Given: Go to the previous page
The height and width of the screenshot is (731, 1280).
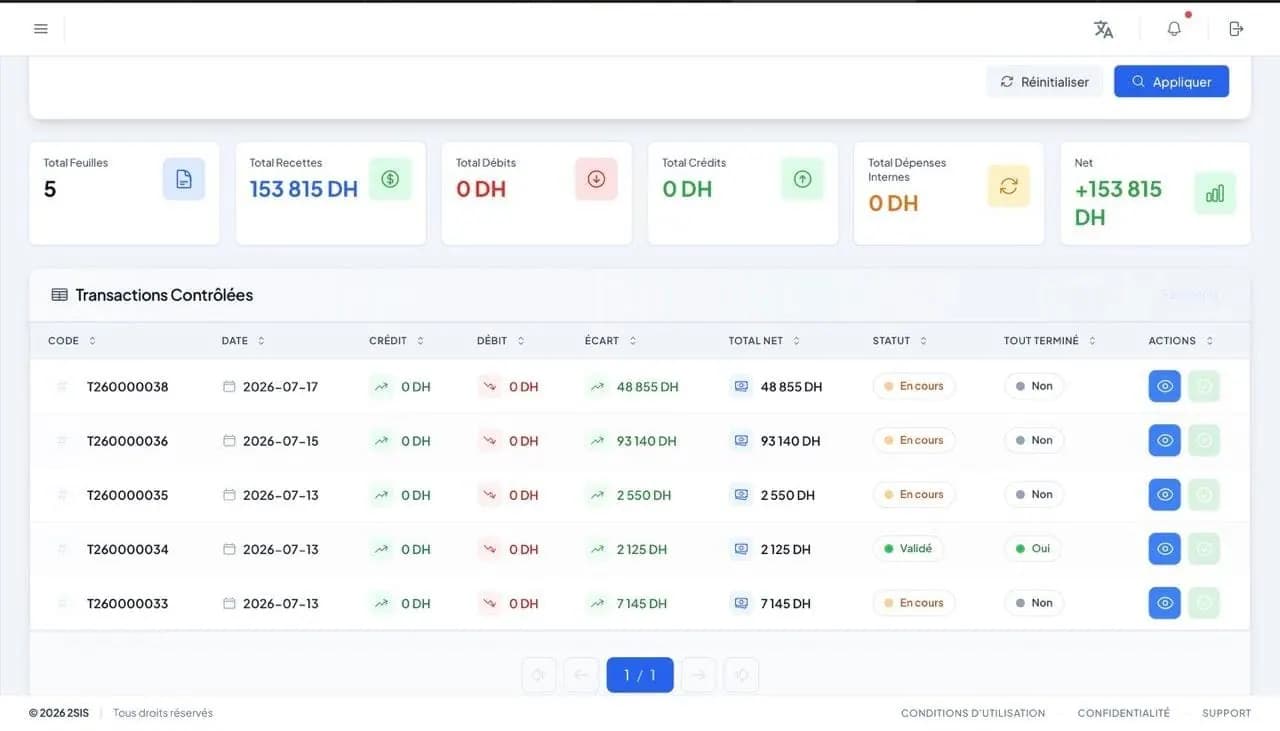Looking at the screenshot, I should point(581,675).
